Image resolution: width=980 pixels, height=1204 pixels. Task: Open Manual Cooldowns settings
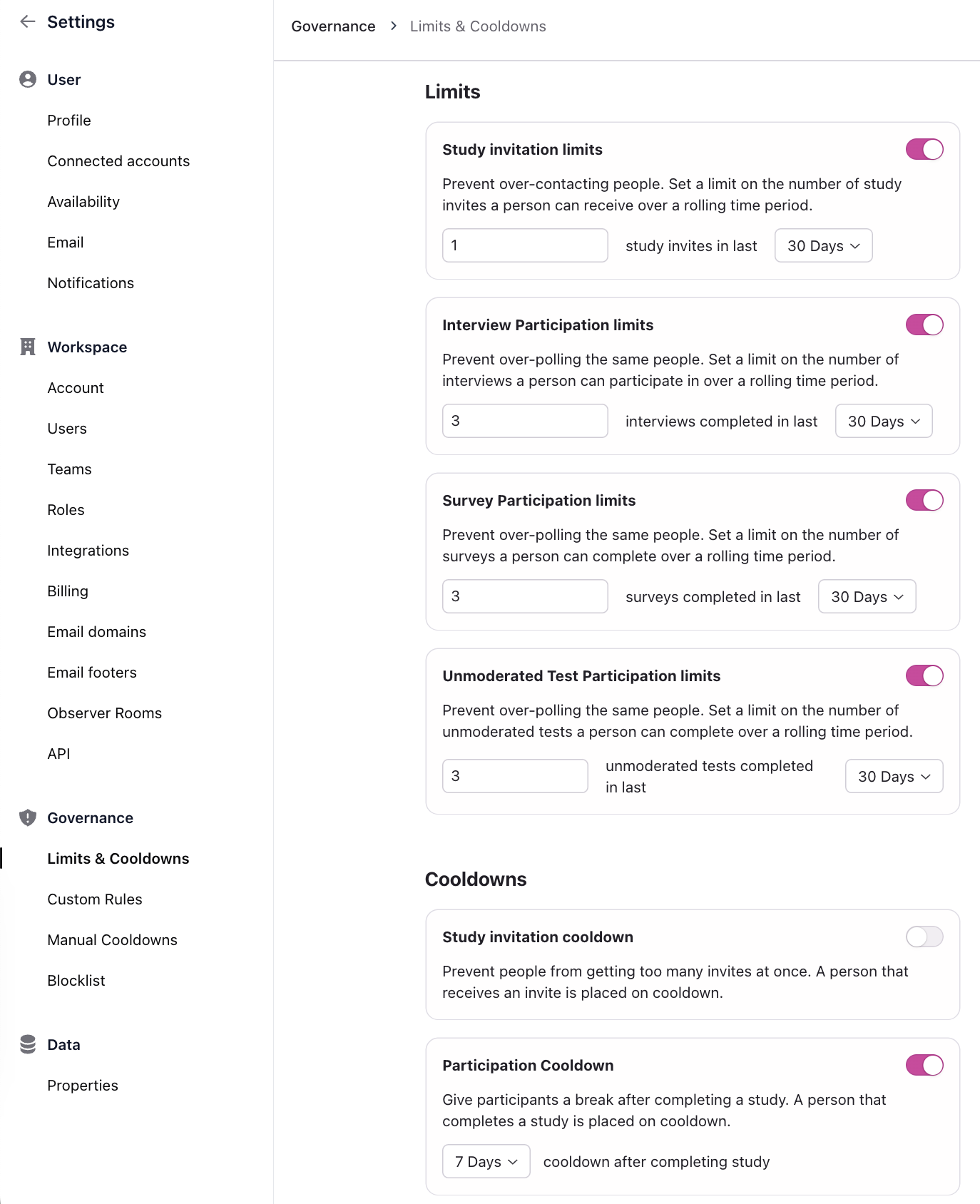click(x=113, y=940)
